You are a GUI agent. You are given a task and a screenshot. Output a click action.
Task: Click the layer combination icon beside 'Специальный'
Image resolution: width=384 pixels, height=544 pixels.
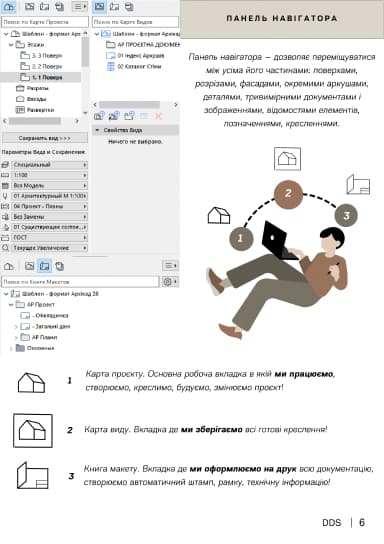(x=5, y=165)
